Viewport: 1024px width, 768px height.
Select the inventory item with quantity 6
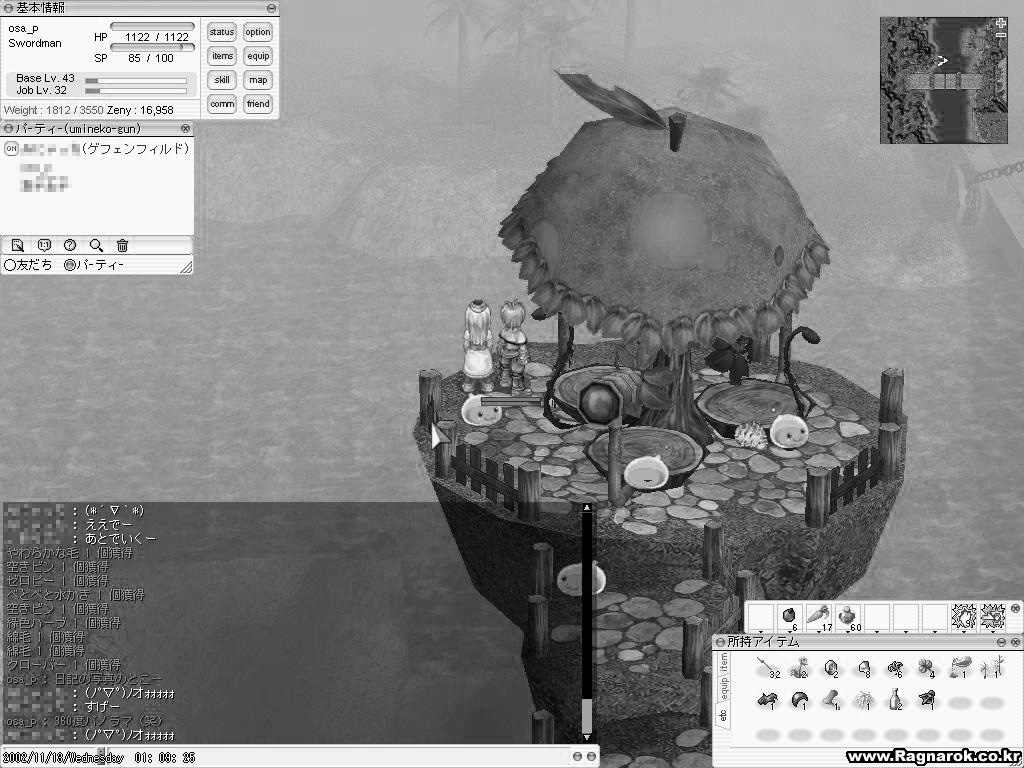point(895,668)
